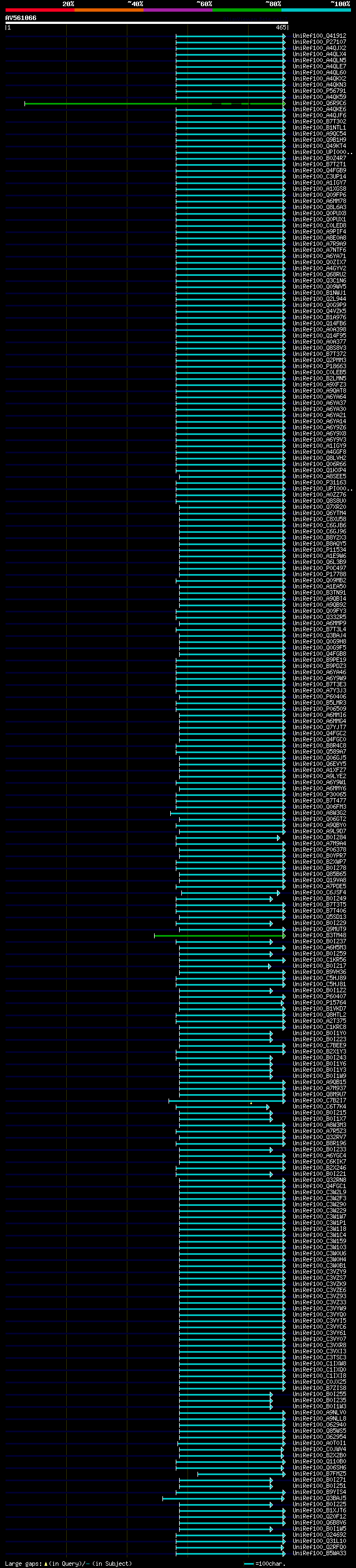
Task: Select the label UniRef100_Q9B1H9
Action: (x=319, y=140)
